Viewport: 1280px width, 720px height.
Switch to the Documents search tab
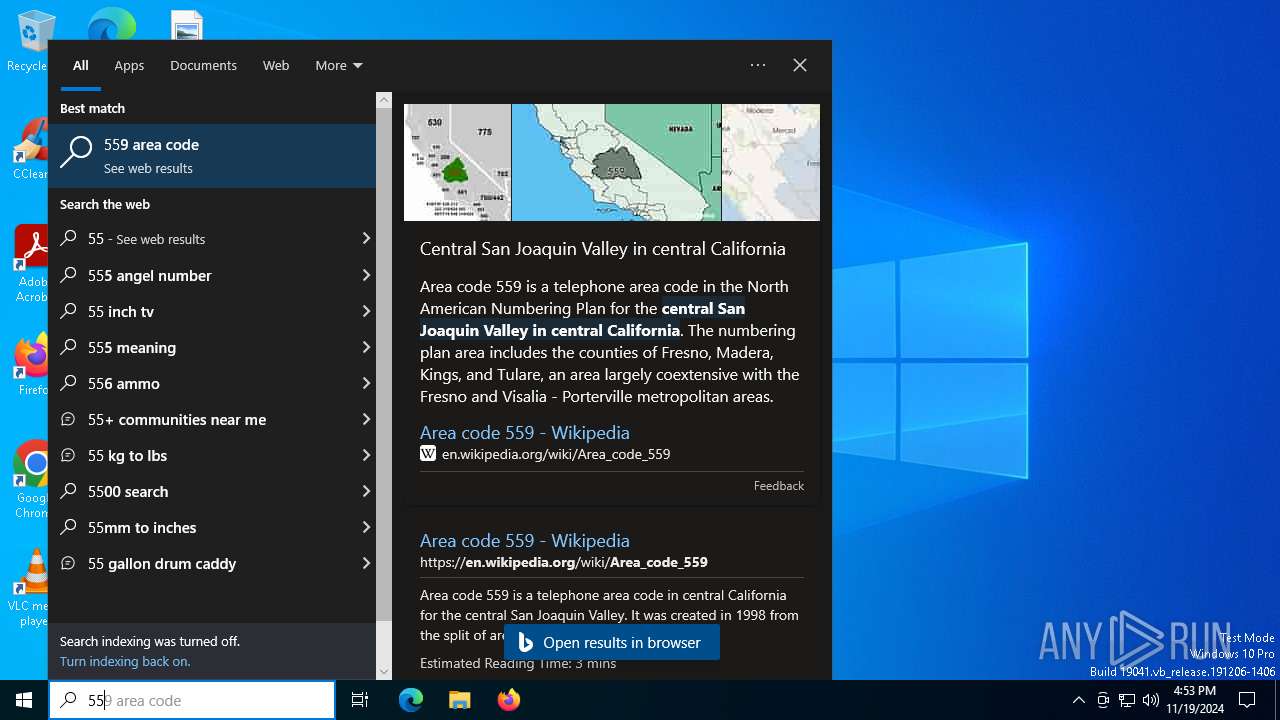pos(203,65)
